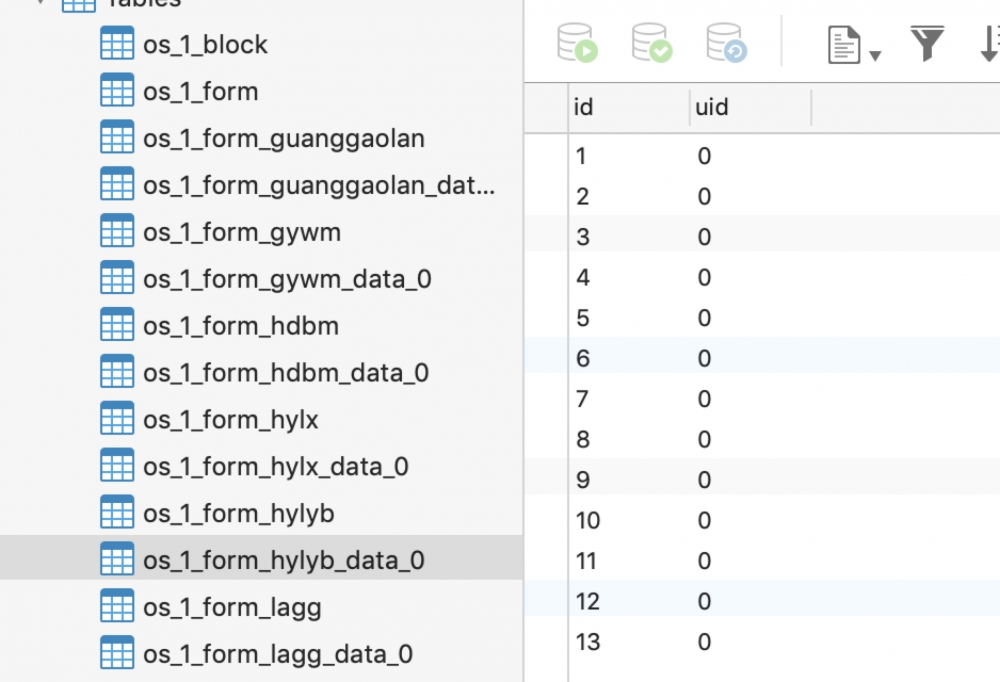The height and width of the screenshot is (682, 1000).
Task: Click the id column header
Action: pos(629,107)
